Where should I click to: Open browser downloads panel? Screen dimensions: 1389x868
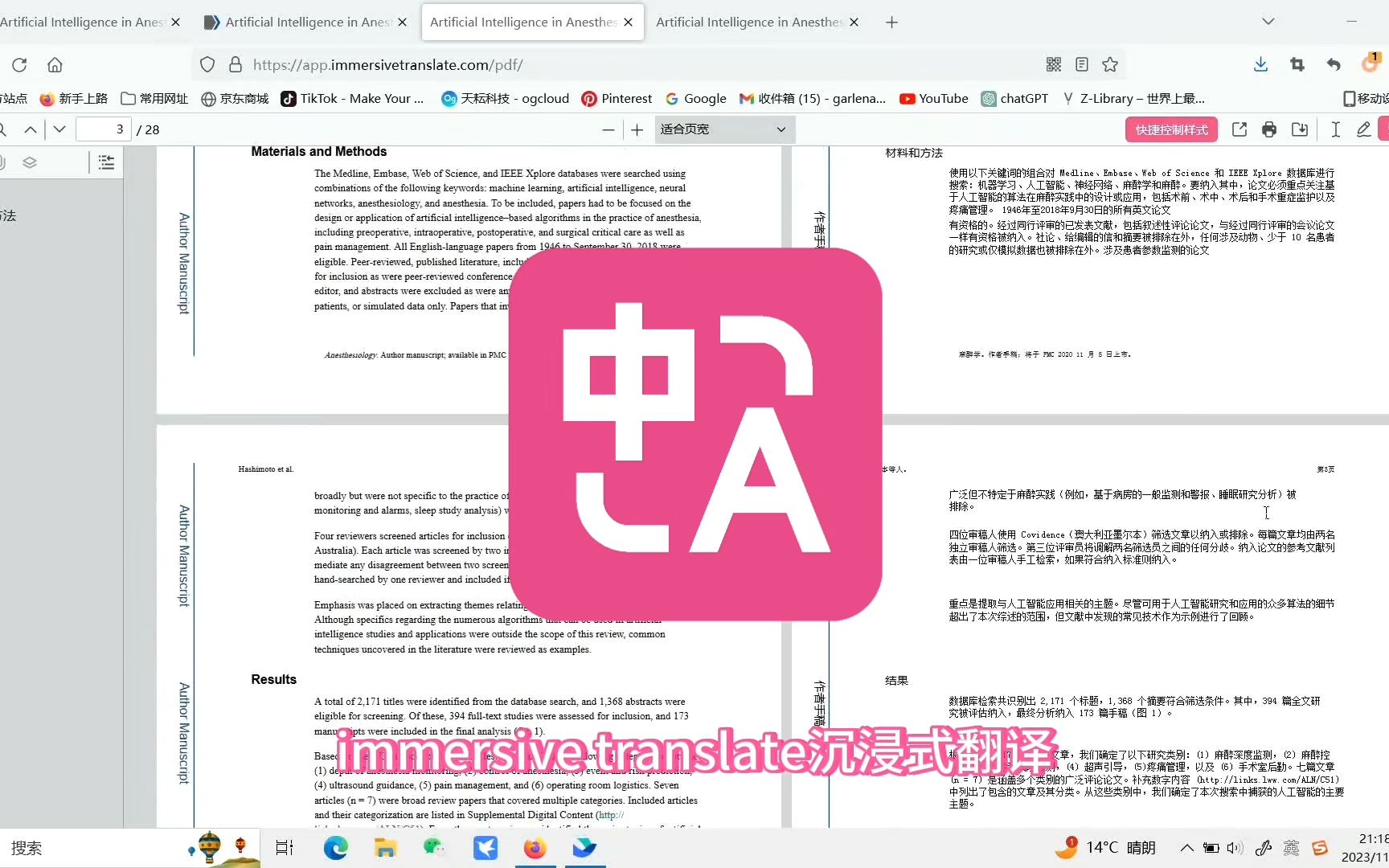tap(1260, 65)
